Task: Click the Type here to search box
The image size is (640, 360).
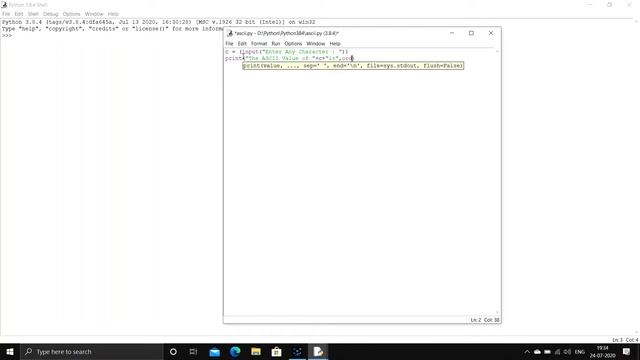Action: [92, 351]
